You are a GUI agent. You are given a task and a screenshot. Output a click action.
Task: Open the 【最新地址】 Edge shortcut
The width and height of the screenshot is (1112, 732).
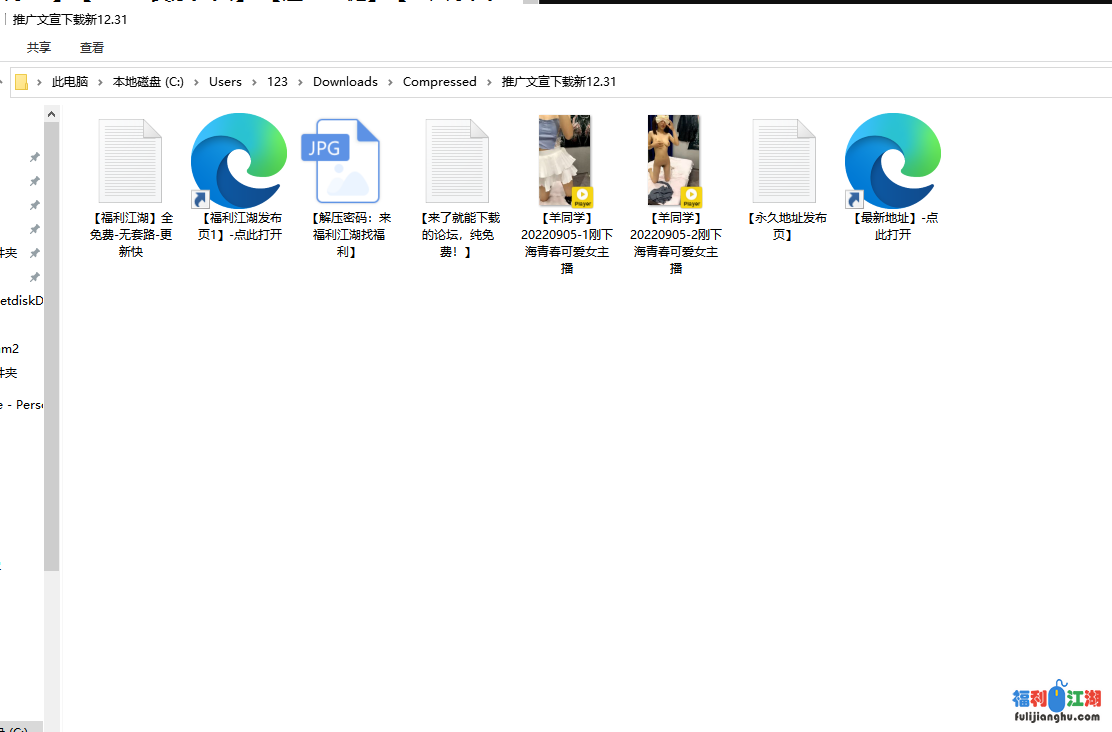[892, 161]
